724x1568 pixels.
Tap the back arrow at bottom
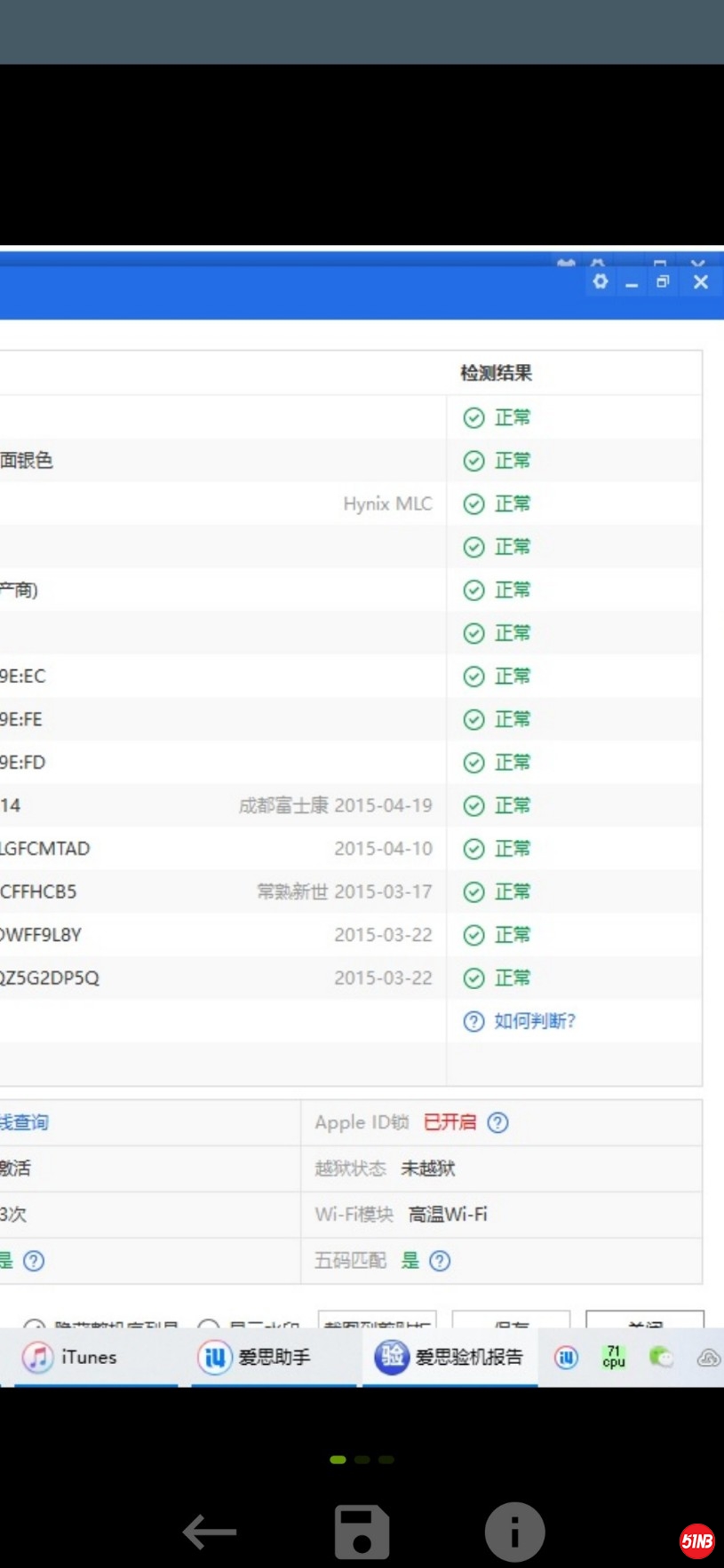210,1532
